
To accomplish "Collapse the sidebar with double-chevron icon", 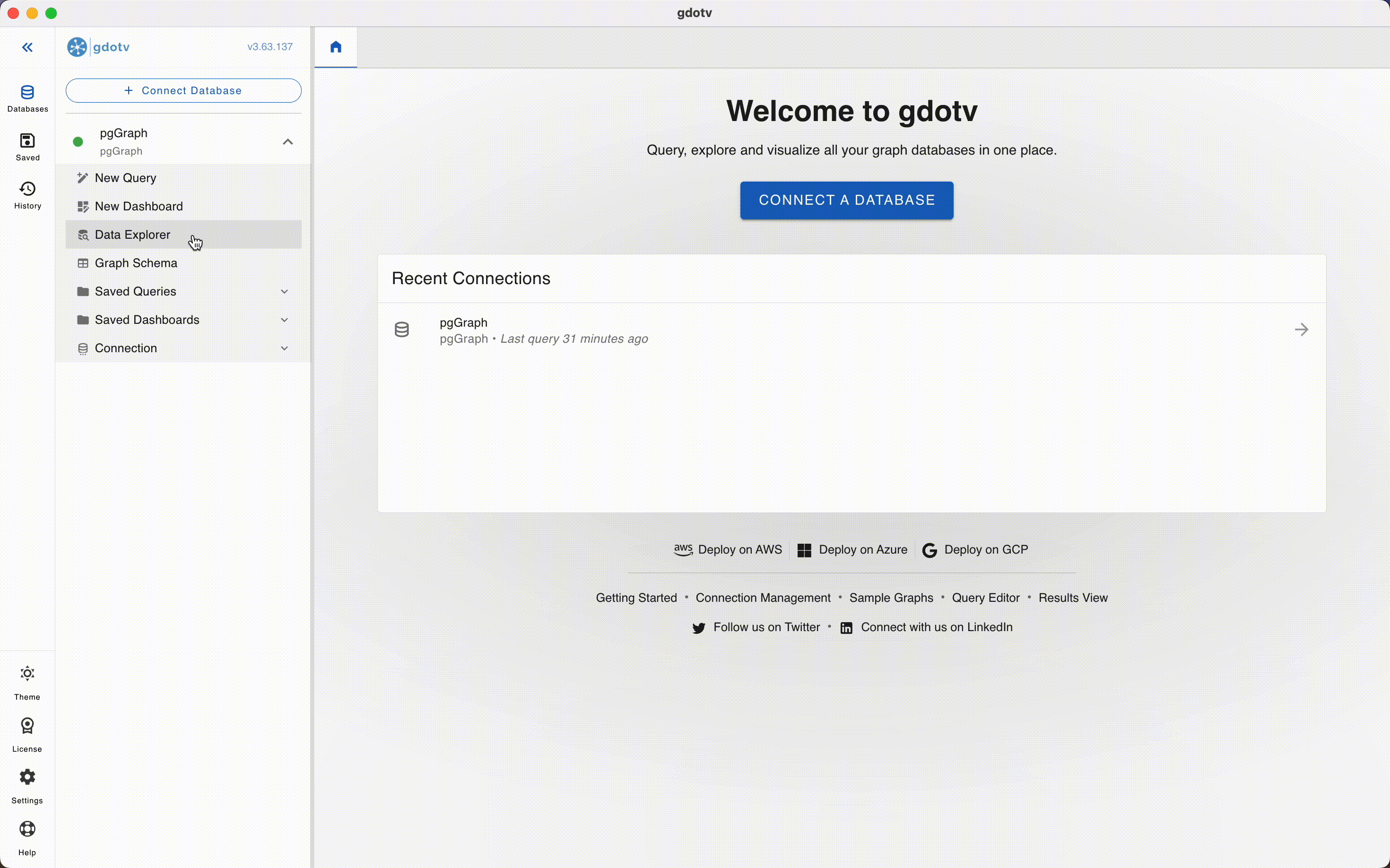I will 27,48.
